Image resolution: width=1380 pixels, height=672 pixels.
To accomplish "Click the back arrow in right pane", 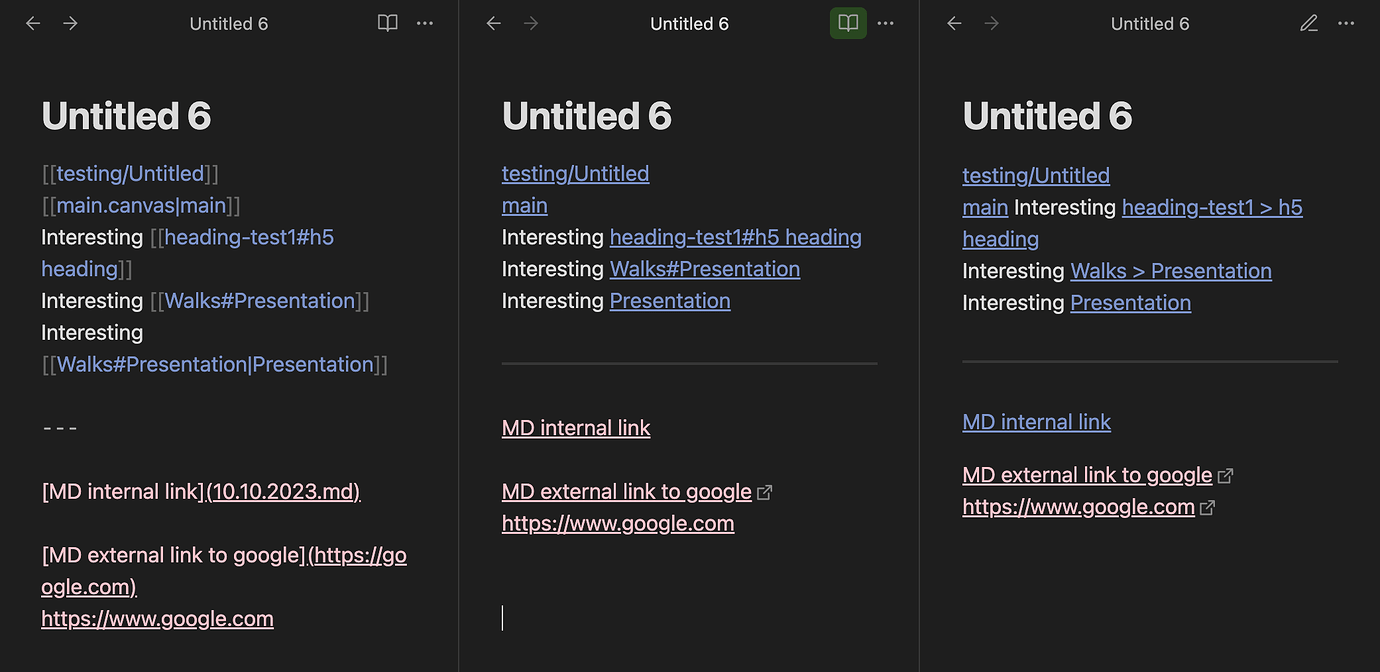I will point(953,23).
